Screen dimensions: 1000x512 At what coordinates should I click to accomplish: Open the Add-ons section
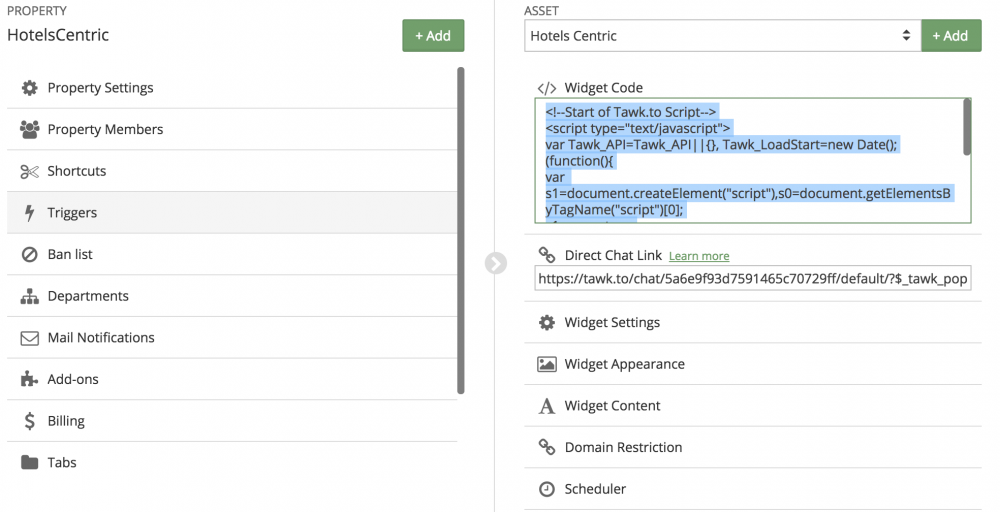pyautogui.click(x=232, y=379)
